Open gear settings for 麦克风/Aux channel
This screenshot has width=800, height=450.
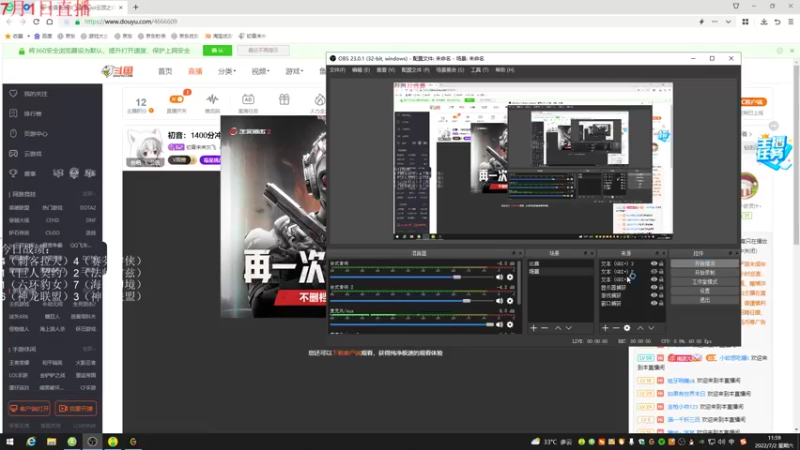510,324
